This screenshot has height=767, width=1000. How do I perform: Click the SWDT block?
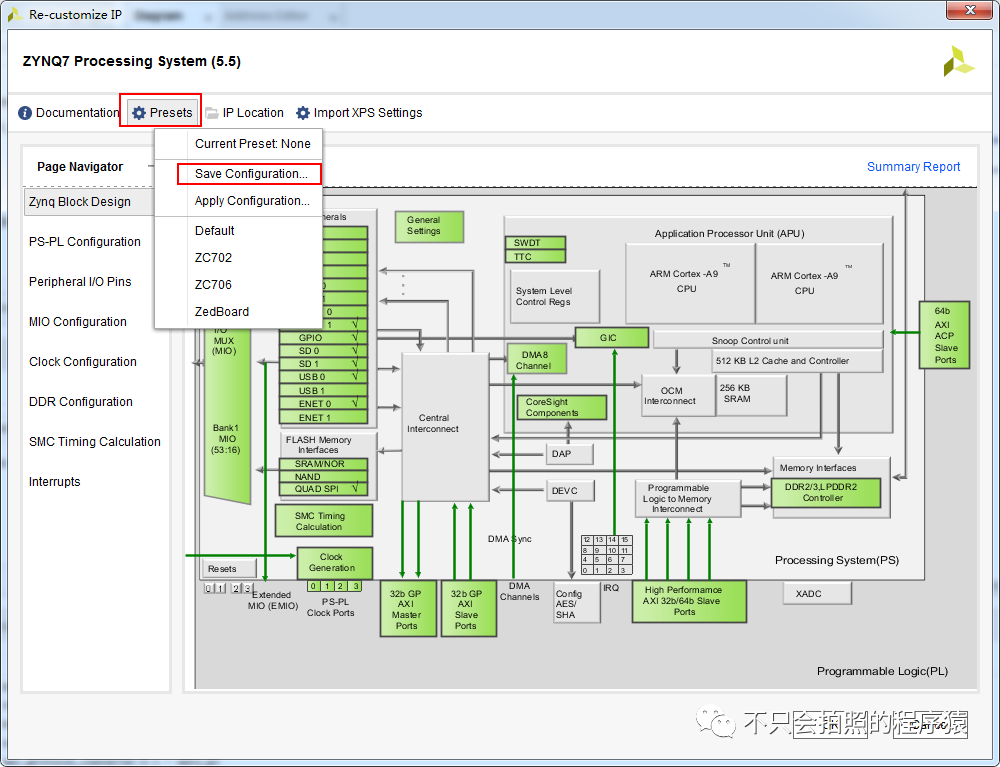pos(535,243)
